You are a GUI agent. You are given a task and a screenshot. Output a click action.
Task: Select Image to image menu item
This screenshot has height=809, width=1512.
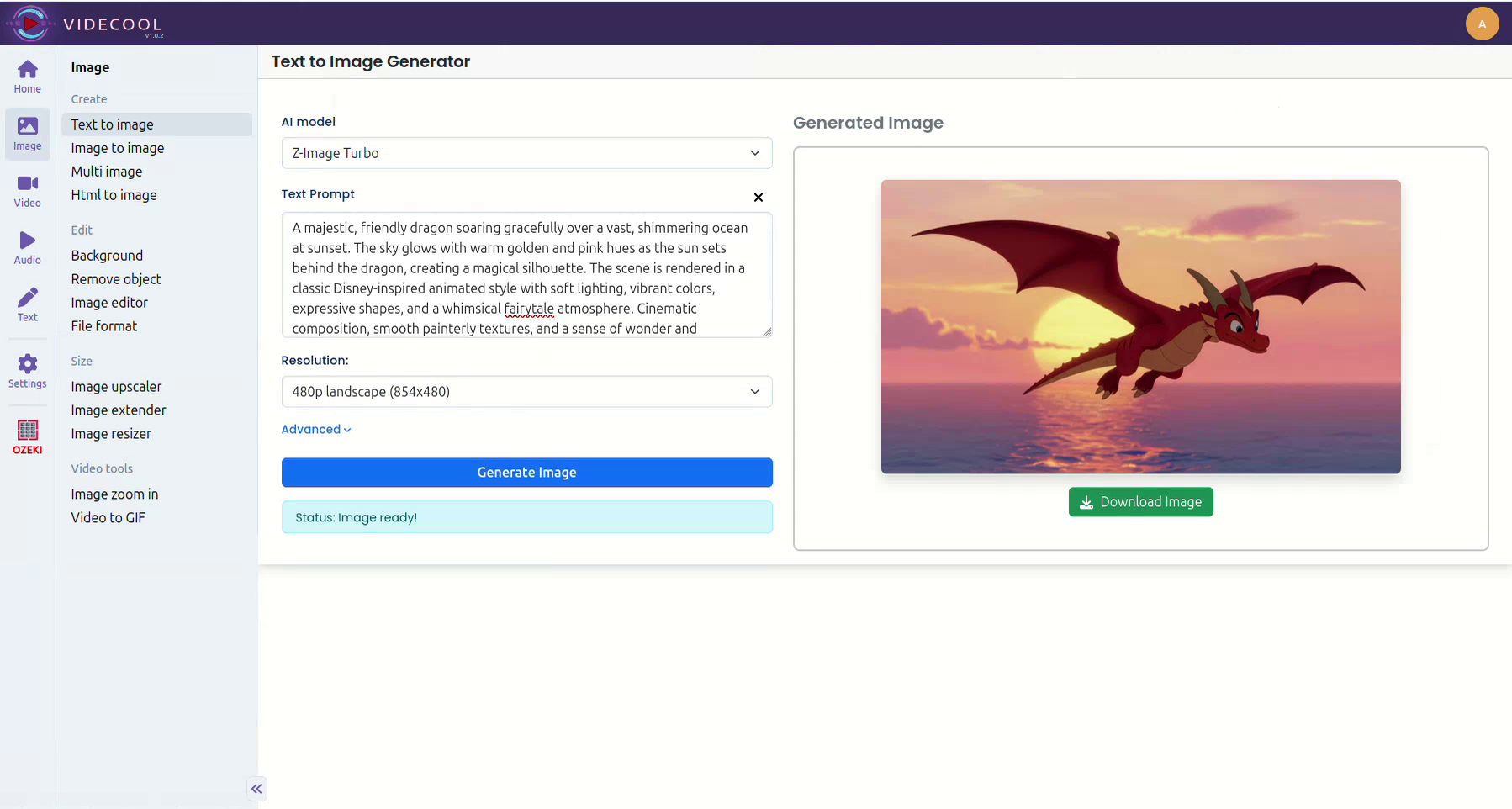118,148
